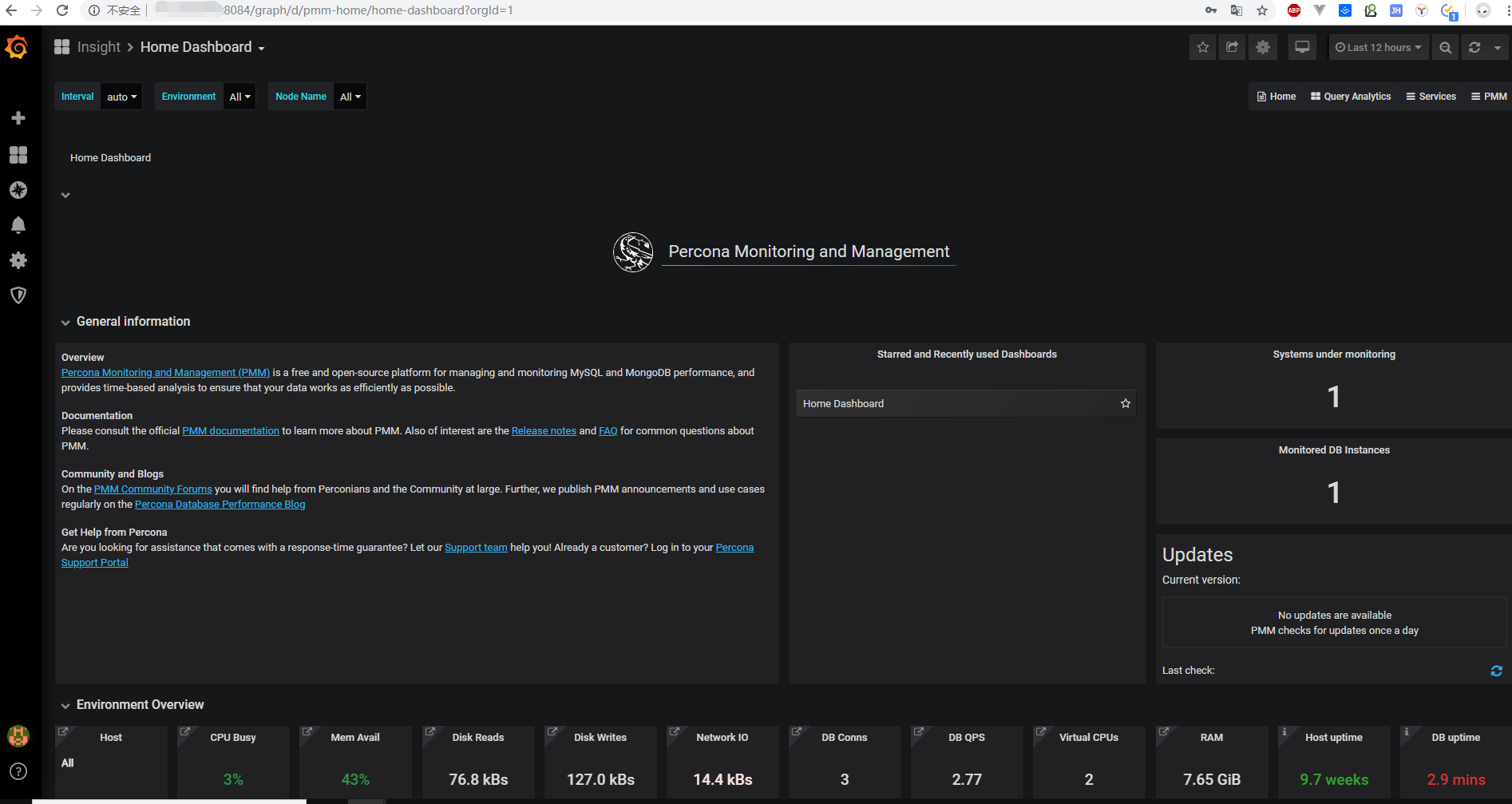Open the Dashboards icon in sidebar
The image size is (1512, 804).
[x=18, y=155]
